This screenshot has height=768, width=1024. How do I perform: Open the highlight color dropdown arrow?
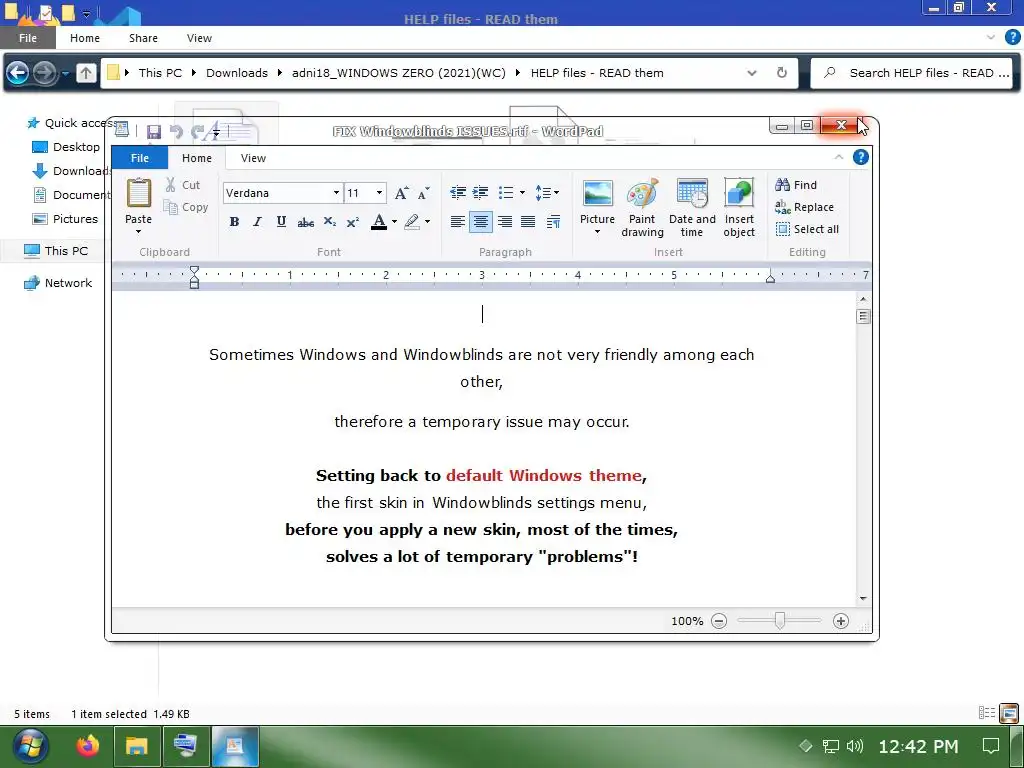click(427, 222)
